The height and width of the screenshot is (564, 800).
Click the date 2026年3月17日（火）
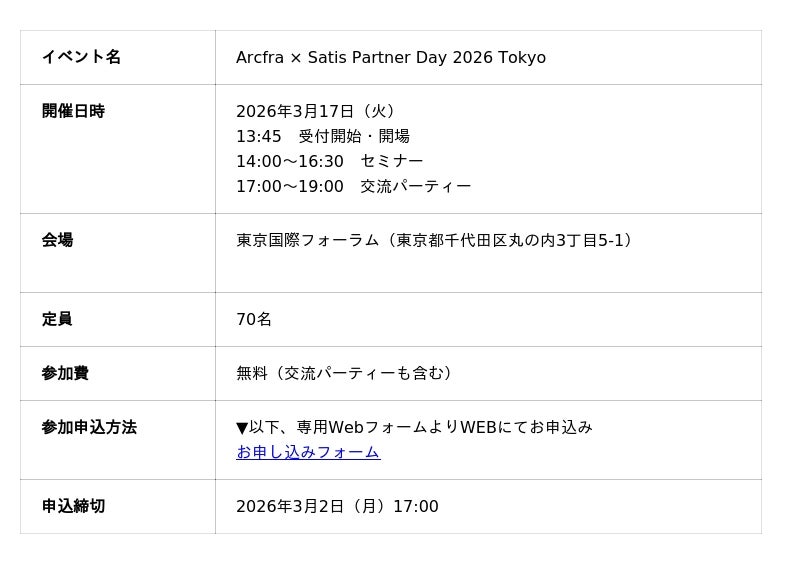(318, 111)
